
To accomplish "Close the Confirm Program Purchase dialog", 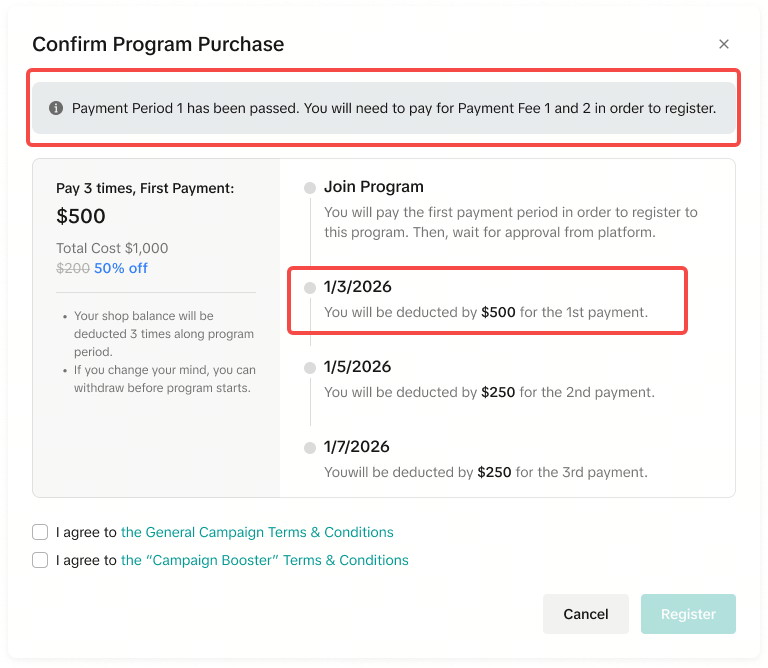I will click(x=724, y=44).
